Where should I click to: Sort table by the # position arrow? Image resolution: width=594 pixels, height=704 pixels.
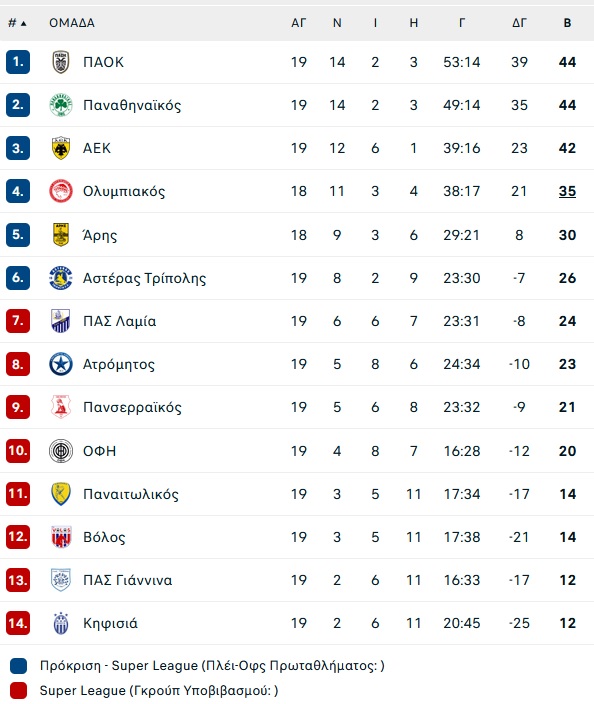click(x=18, y=23)
